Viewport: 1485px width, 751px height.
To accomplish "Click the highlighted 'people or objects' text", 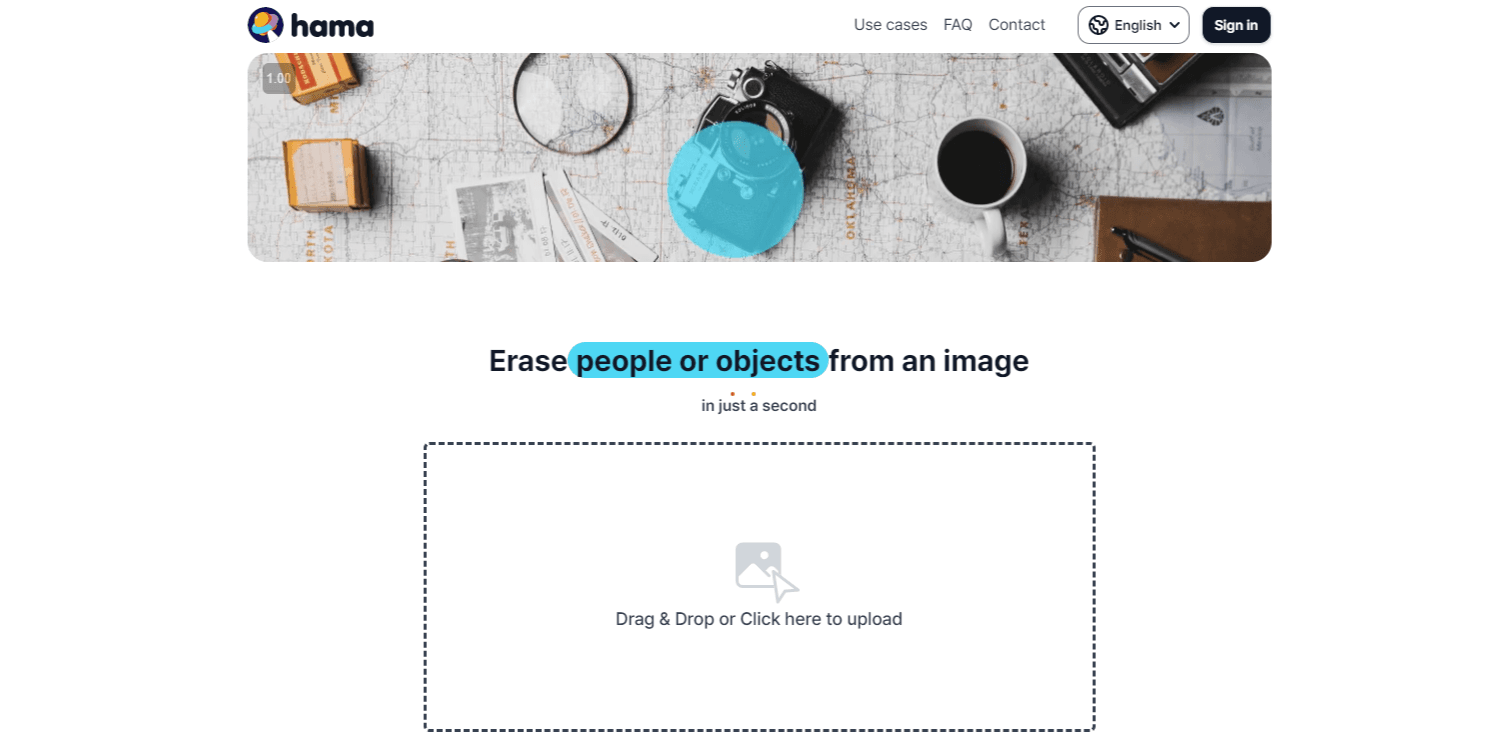I will pyautogui.click(x=698, y=360).
